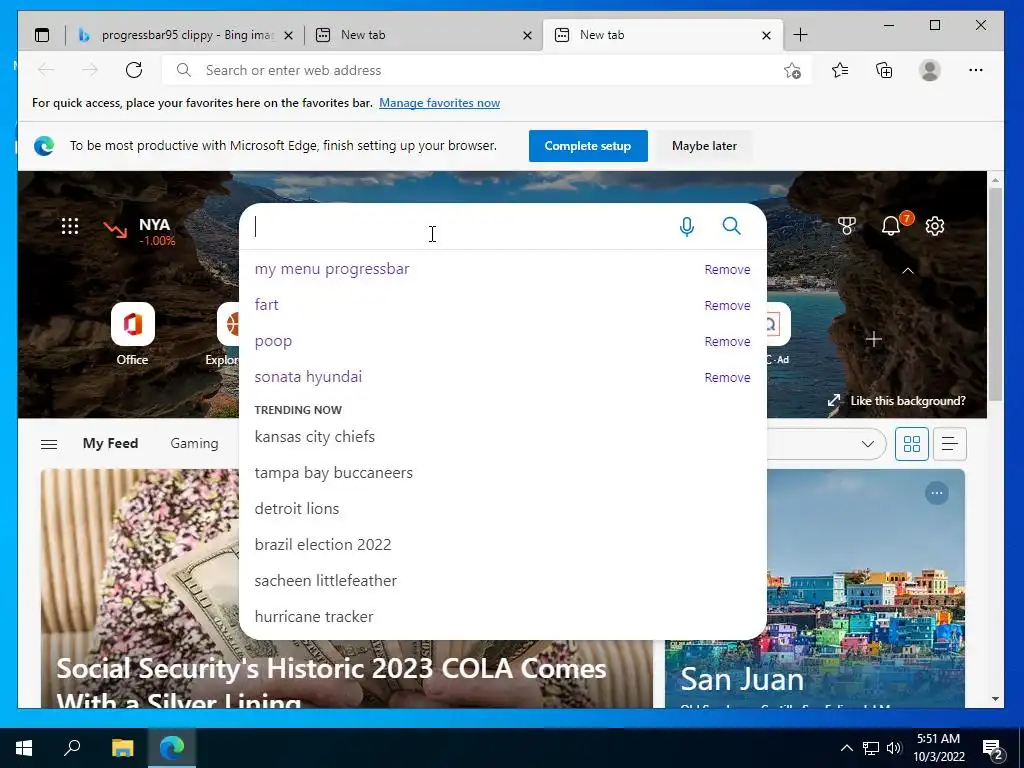
Task: Open network icon in system tray
Action: (870, 748)
